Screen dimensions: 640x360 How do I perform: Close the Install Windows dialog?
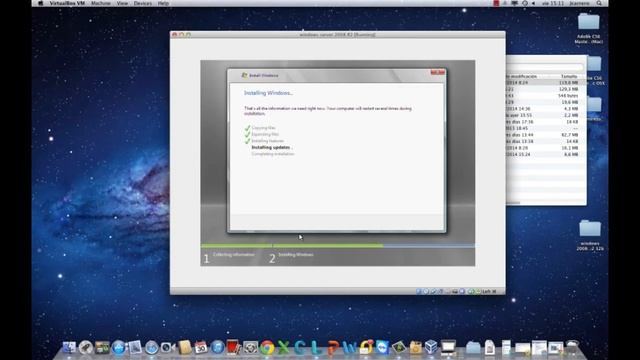[438, 73]
